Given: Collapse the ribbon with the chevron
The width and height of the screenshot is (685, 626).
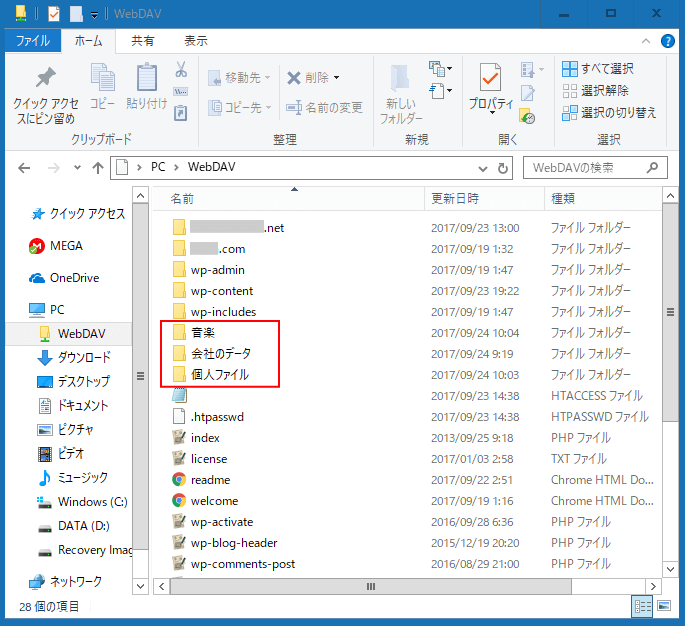Looking at the screenshot, I should (x=647, y=42).
